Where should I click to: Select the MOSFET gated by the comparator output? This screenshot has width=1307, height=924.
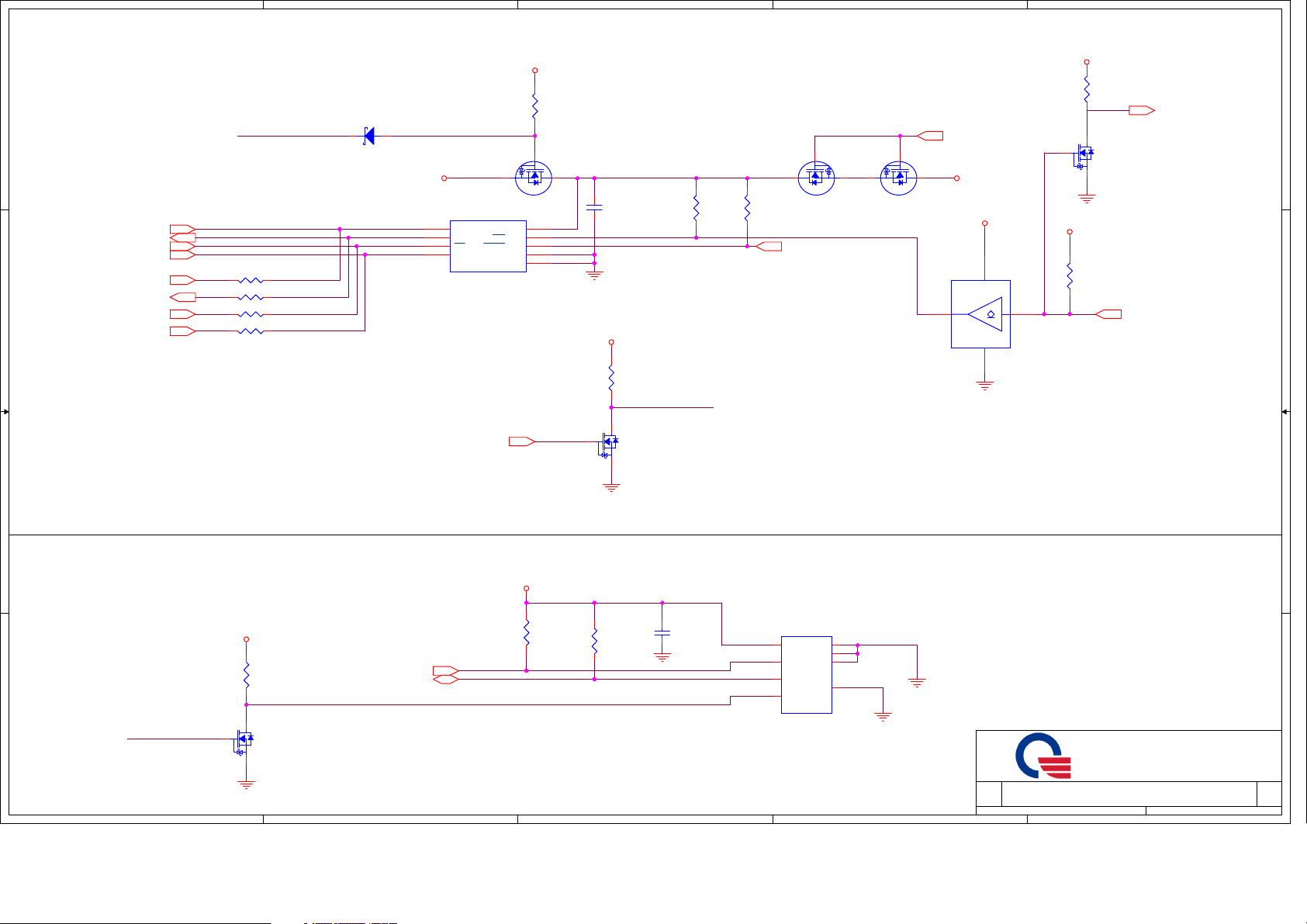click(x=1084, y=157)
